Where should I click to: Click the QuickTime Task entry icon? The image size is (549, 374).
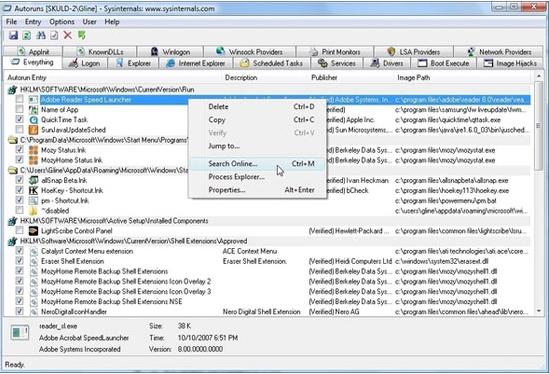point(33,120)
